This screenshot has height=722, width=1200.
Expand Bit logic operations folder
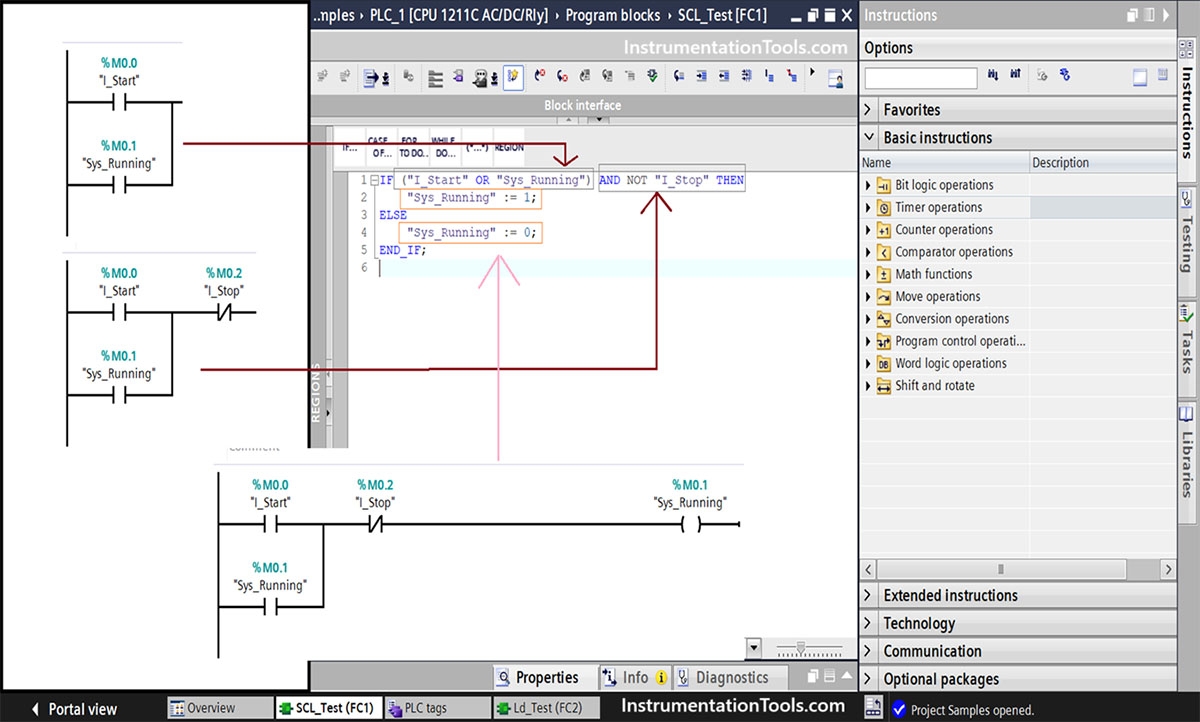point(868,185)
